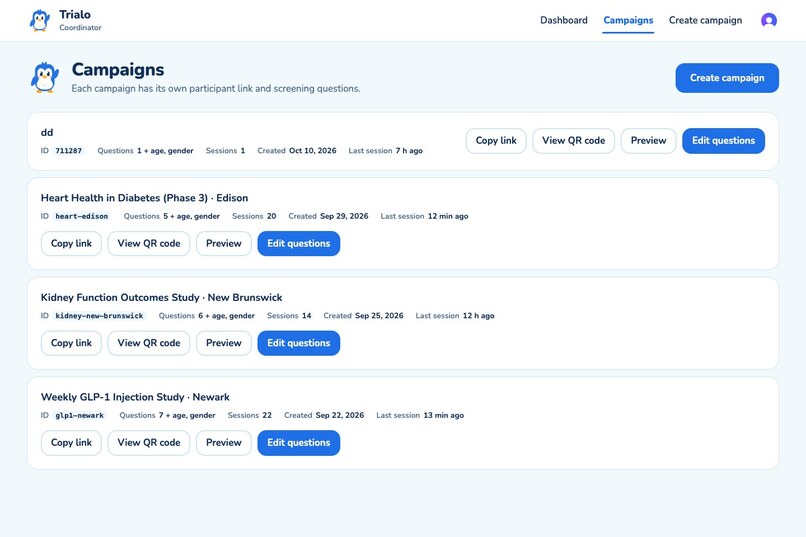This screenshot has height=537, width=806.
Task: View QR code for the dd campaign
Action: click(574, 141)
